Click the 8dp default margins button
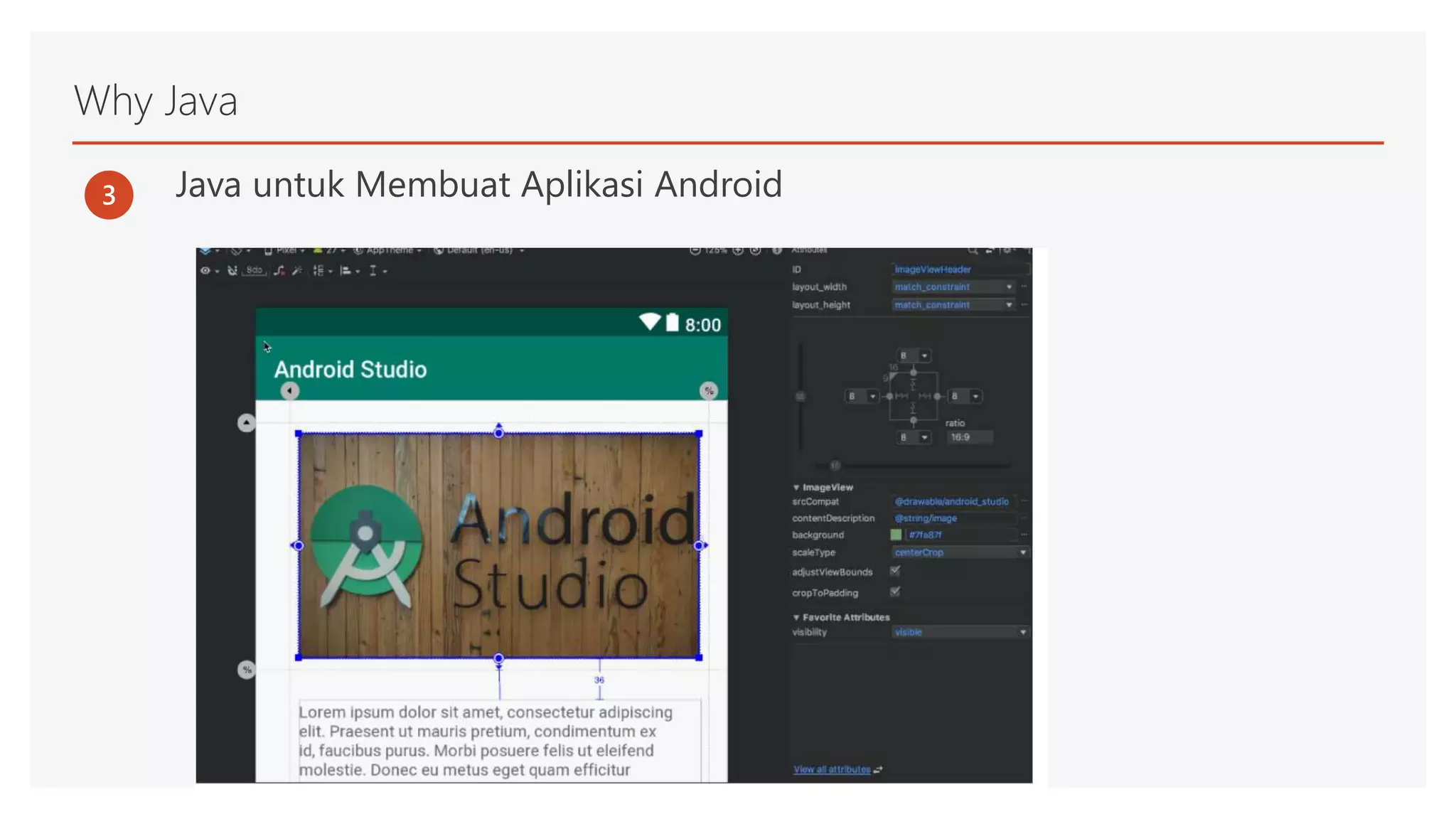Screen dimensions: 1456x819 click(x=255, y=271)
